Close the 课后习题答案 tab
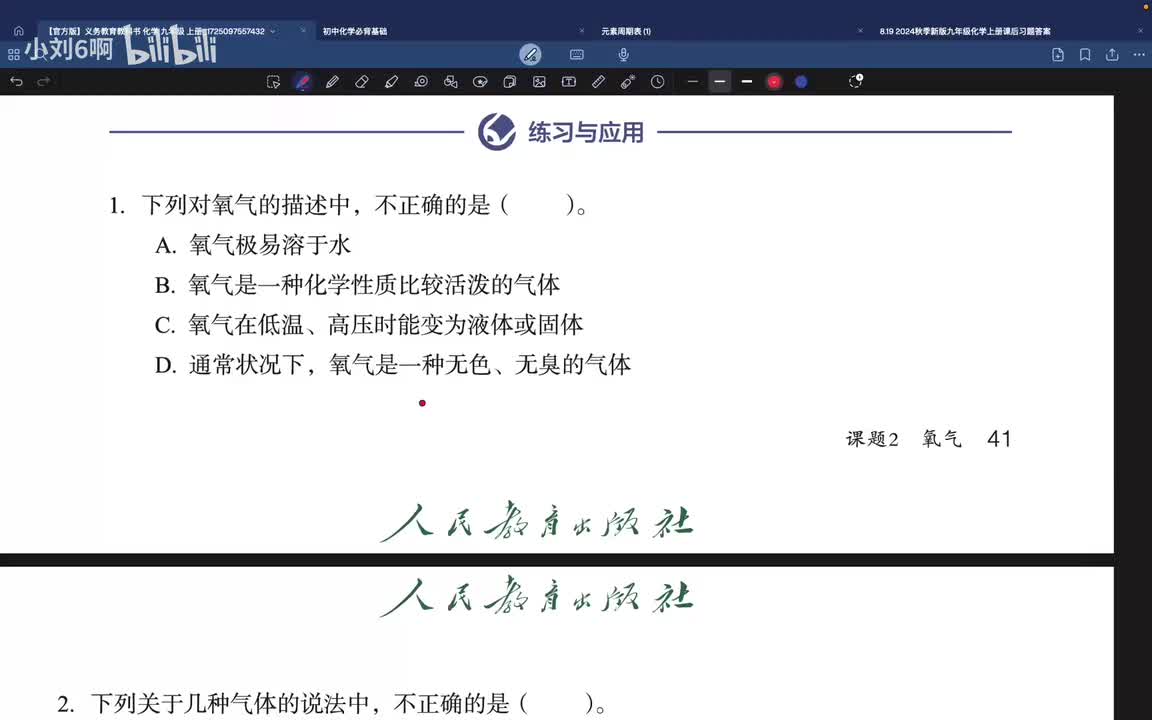 click(x=1141, y=31)
